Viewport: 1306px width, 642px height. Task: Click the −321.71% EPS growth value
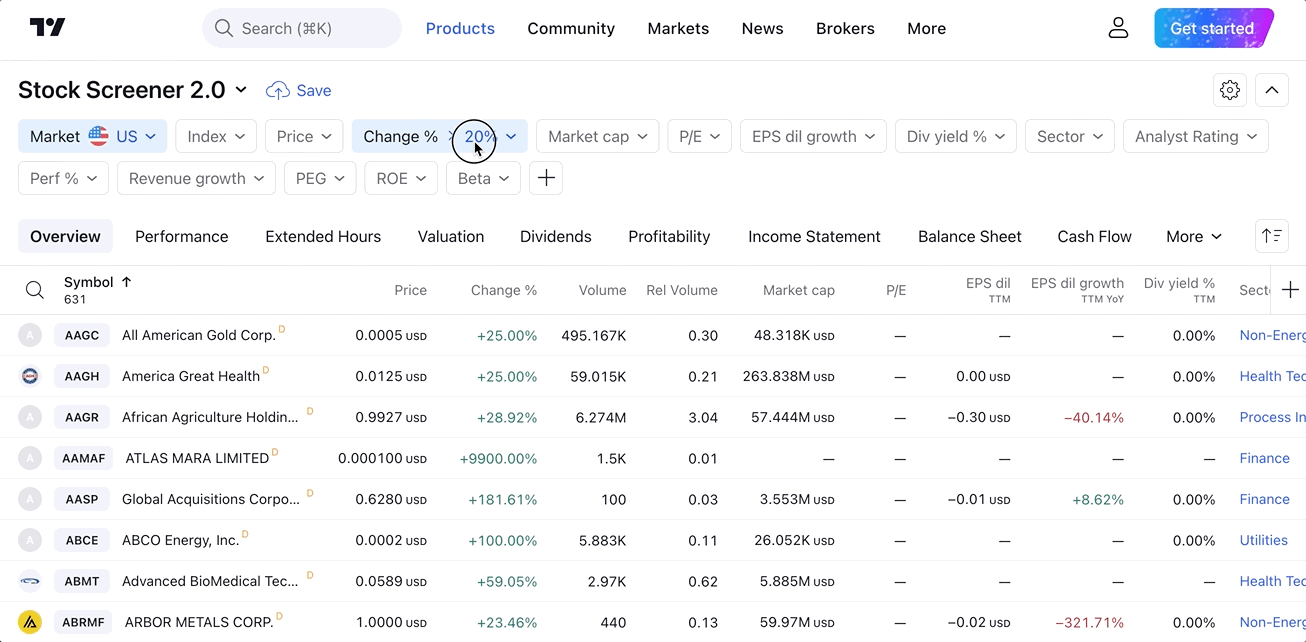1089,622
